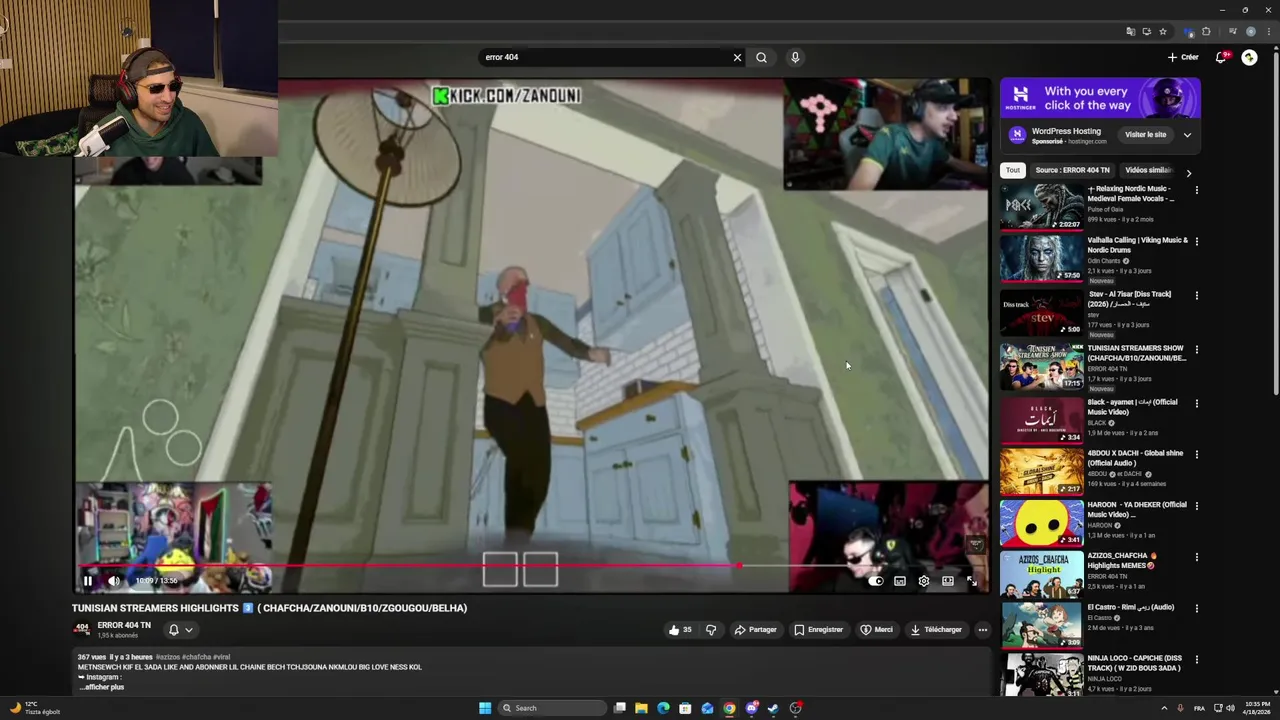Screen dimensions: 1280x720
Task: Open HAROON - YA DHEKER thumbnail
Action: 1041,523
